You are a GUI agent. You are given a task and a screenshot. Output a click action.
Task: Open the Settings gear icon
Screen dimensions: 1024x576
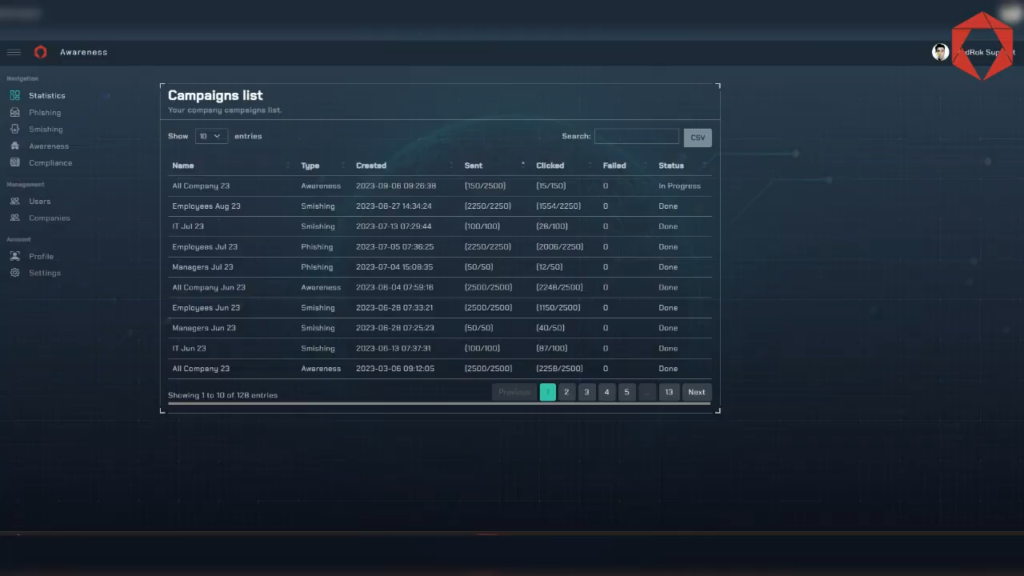pos(15,273)
